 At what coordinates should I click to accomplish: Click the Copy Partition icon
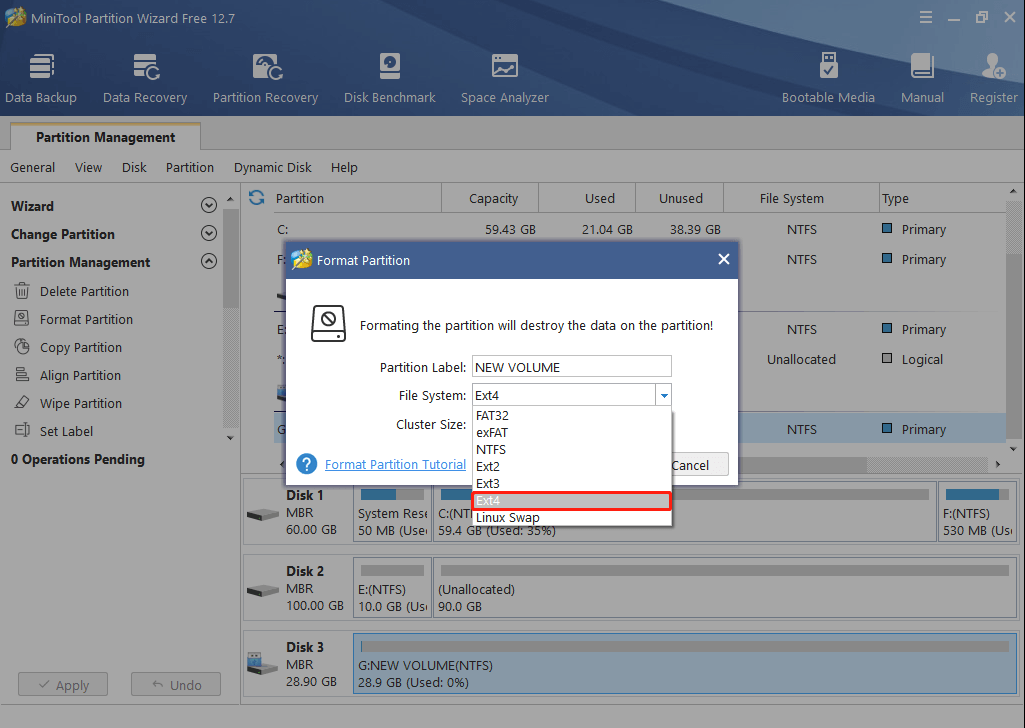22,346
